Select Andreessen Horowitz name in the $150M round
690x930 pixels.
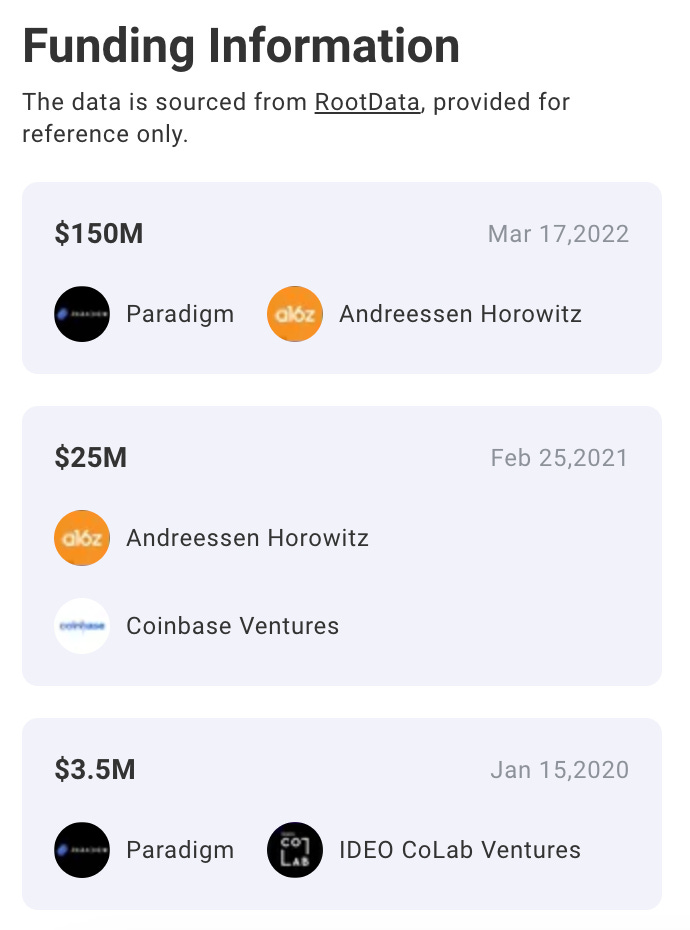[460, 314]
